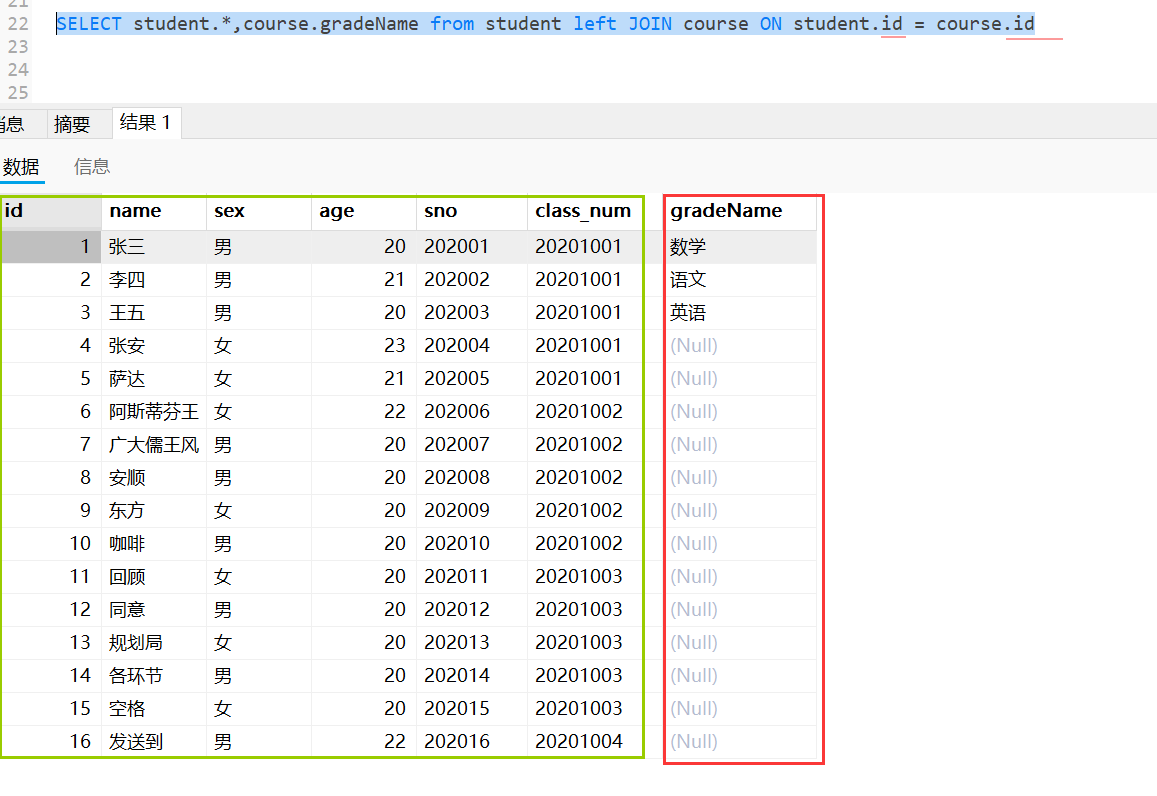The image size is (1157, 796).
Task: Click the sno value 202016
Action: pos(472,741)
